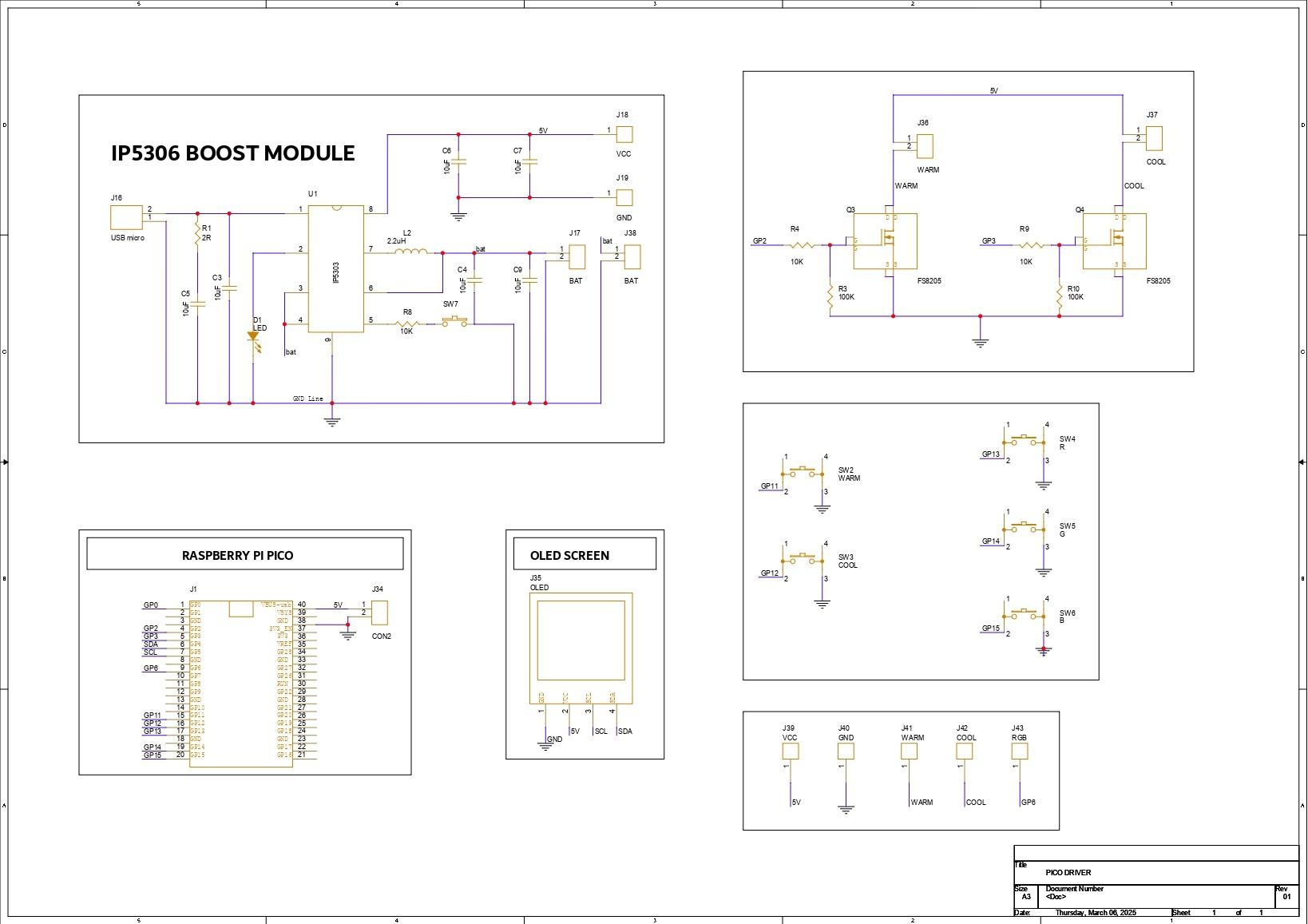The image size is (1308, 924).
Task: Click the '<Doc>' document number field
Action: 1056,897
